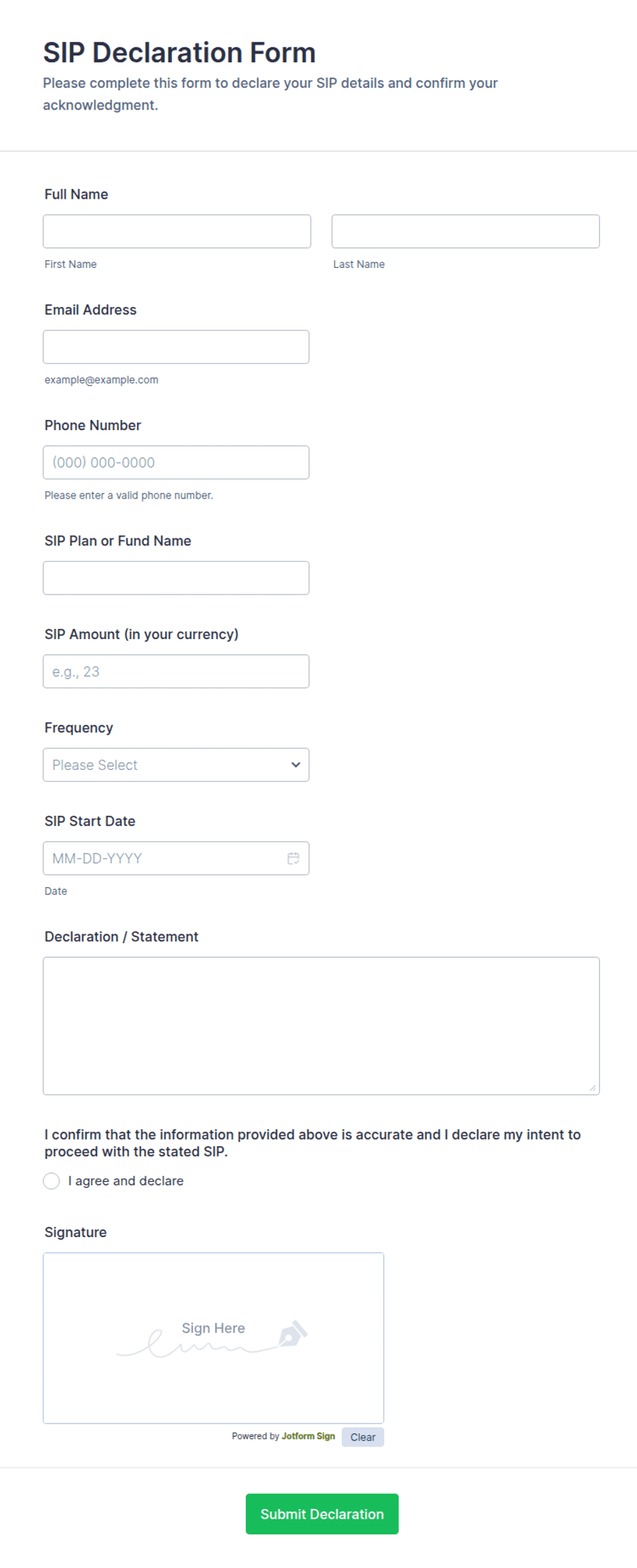The height and width of the screenshot is (1568, 637).
Task: Open the Jotform Sign link
Action: (x=308, y=1436)
